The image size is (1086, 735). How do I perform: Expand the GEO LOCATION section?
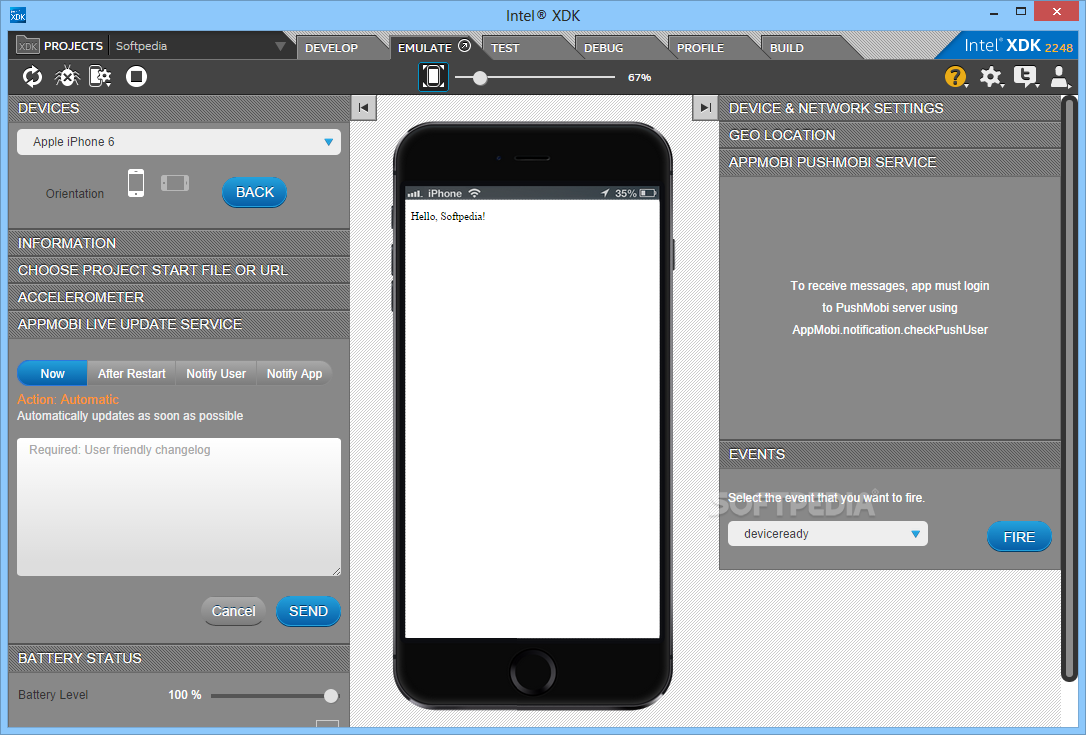tap(890, 135)
